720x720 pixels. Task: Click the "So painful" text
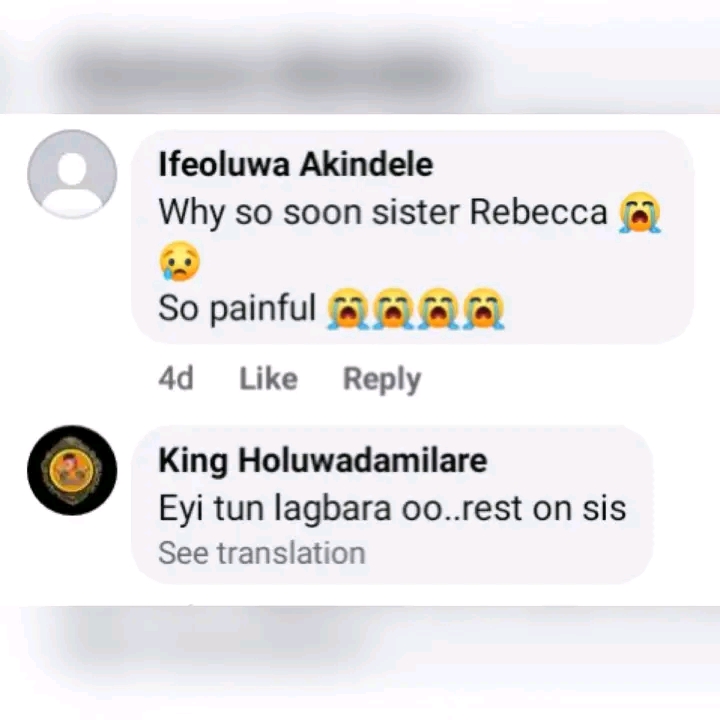pyautogui.click(x=237, y=309)
